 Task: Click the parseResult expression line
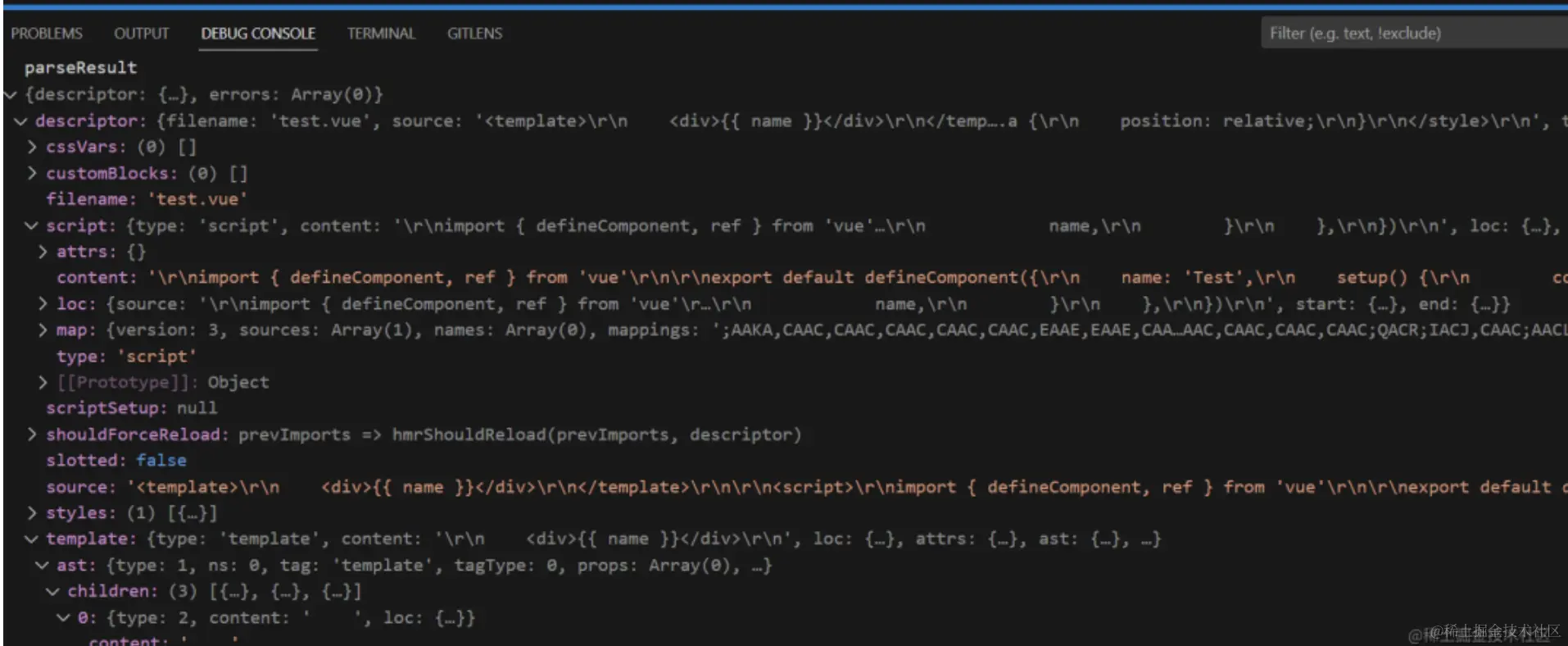(x=81, y=68)
